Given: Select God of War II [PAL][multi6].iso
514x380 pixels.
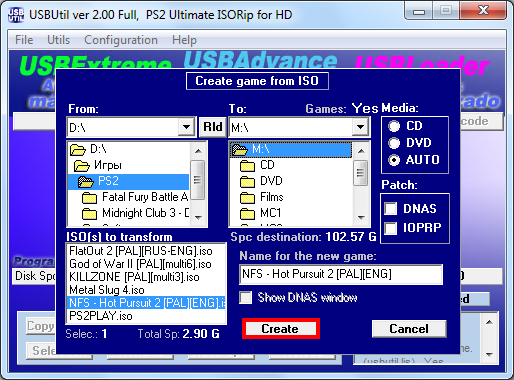Looking at the screenshot, I should pos(140,264).
